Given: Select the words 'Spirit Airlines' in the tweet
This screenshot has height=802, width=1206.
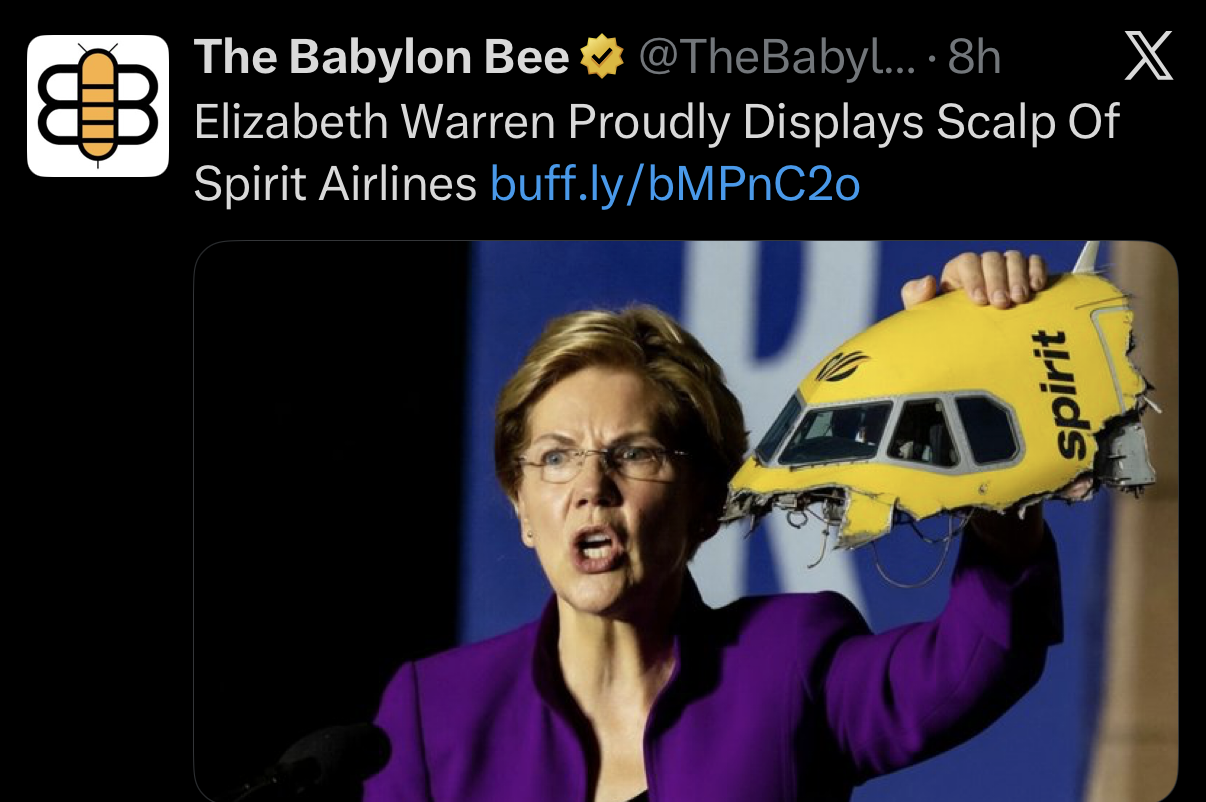Looking at the screenshot, I should coord(335,183).
